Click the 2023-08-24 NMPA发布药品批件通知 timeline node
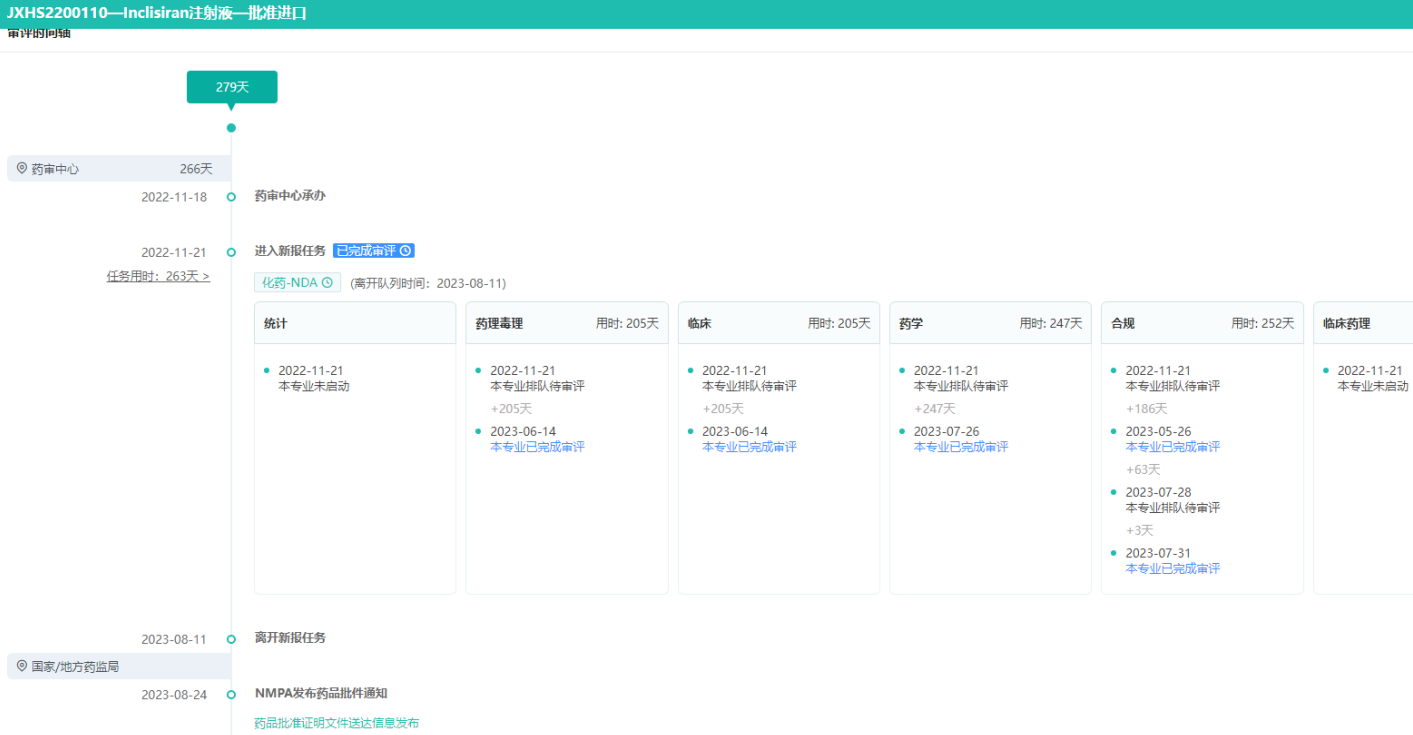 [231, 694]
